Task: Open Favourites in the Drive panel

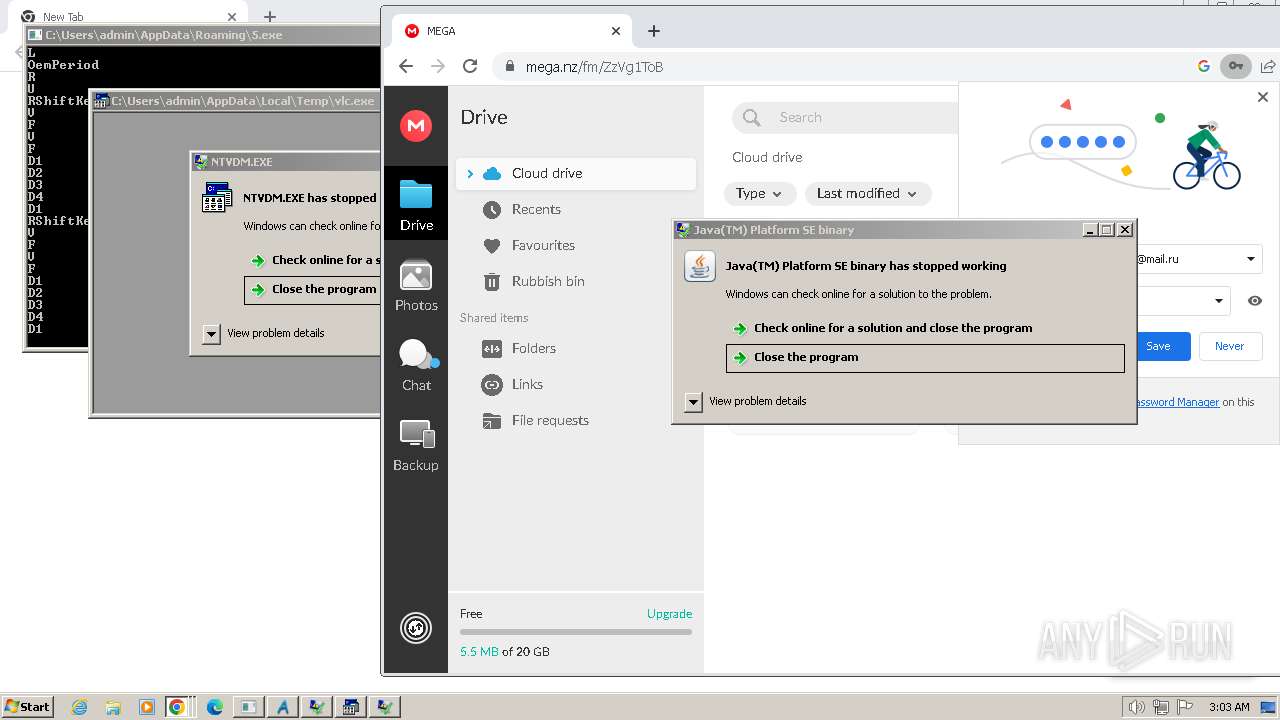Action: coord(543,245)
